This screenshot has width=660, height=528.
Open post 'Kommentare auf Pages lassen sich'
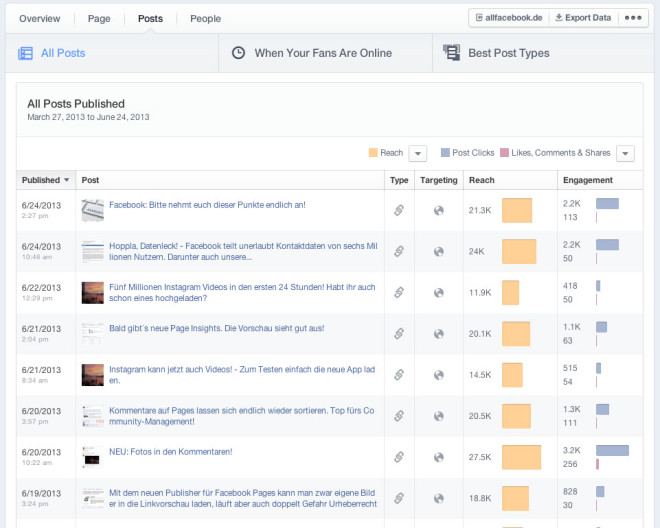242,416
